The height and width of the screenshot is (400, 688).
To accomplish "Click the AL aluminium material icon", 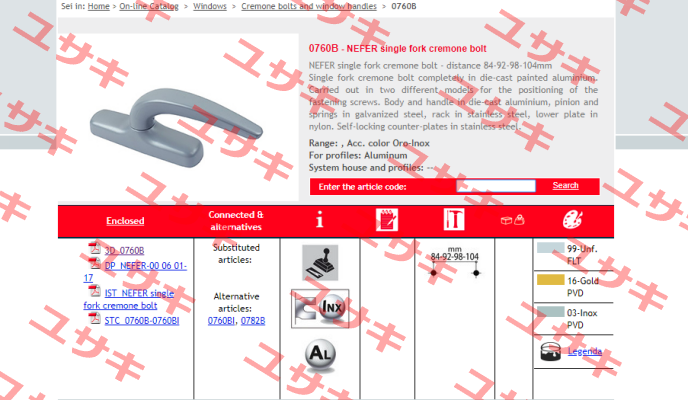I will (x=320, y=355).
